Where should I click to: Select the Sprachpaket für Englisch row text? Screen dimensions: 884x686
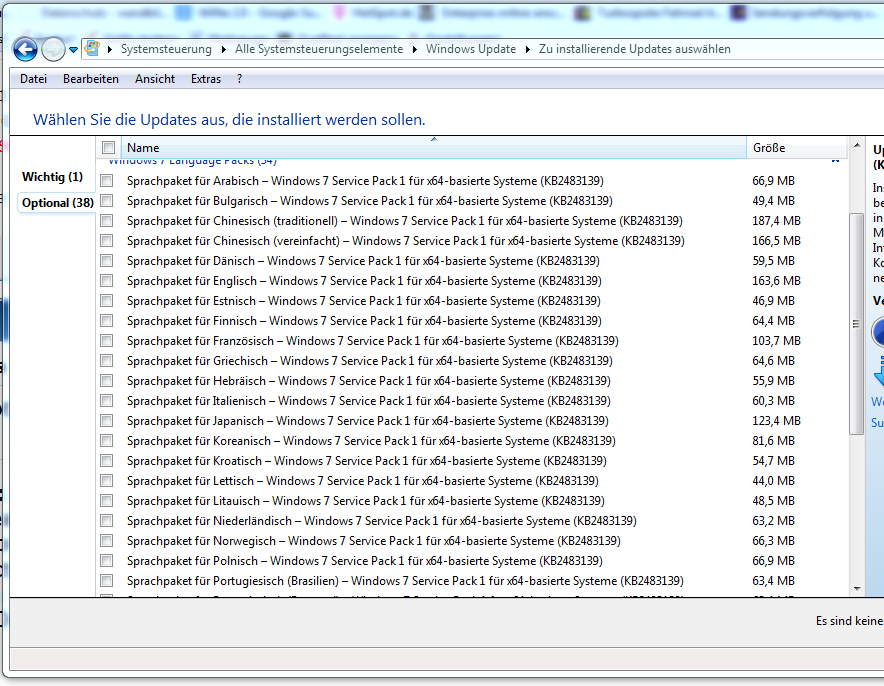click(x=364, y=281)
